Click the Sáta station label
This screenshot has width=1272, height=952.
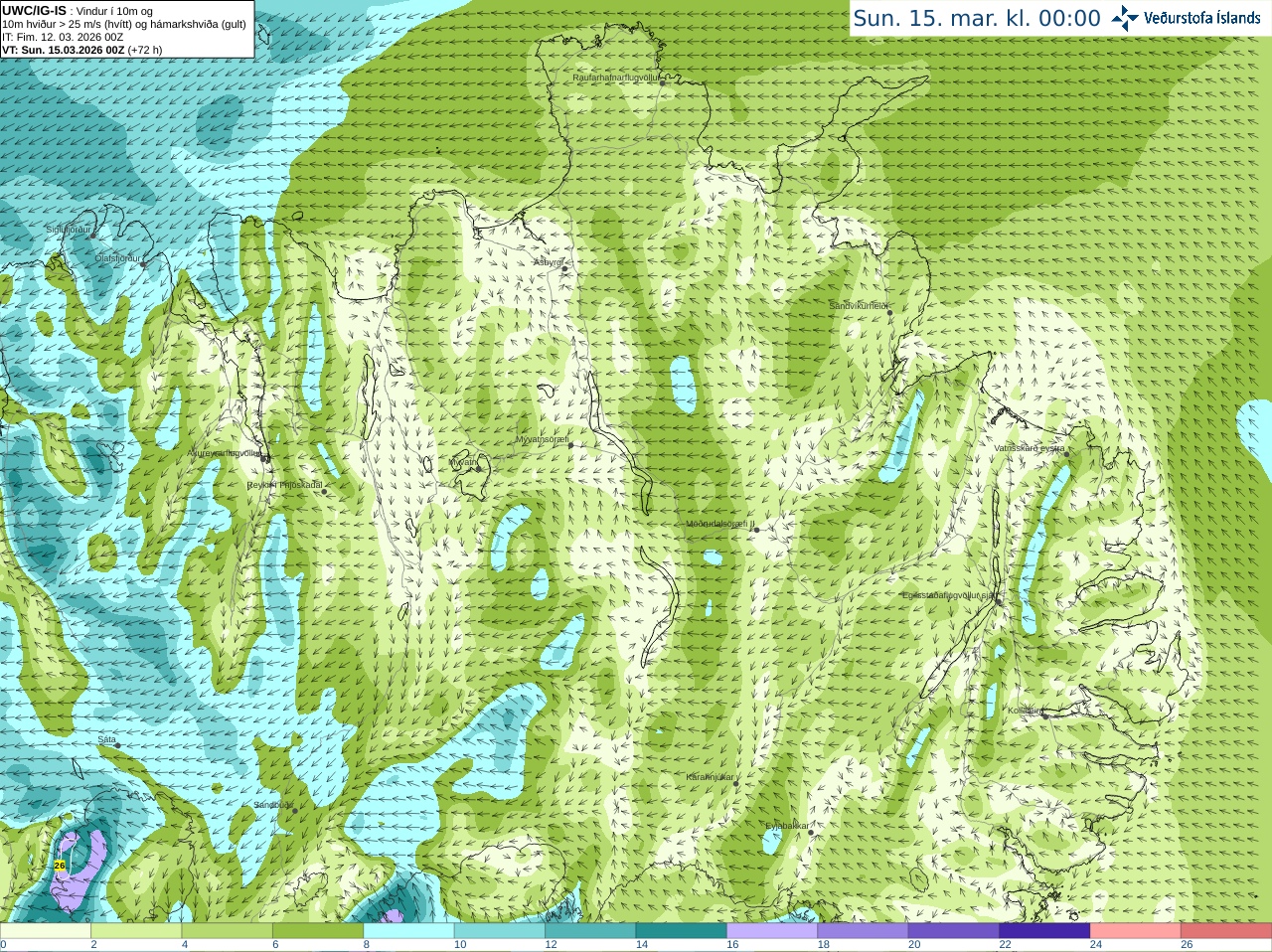pos(106,739)
